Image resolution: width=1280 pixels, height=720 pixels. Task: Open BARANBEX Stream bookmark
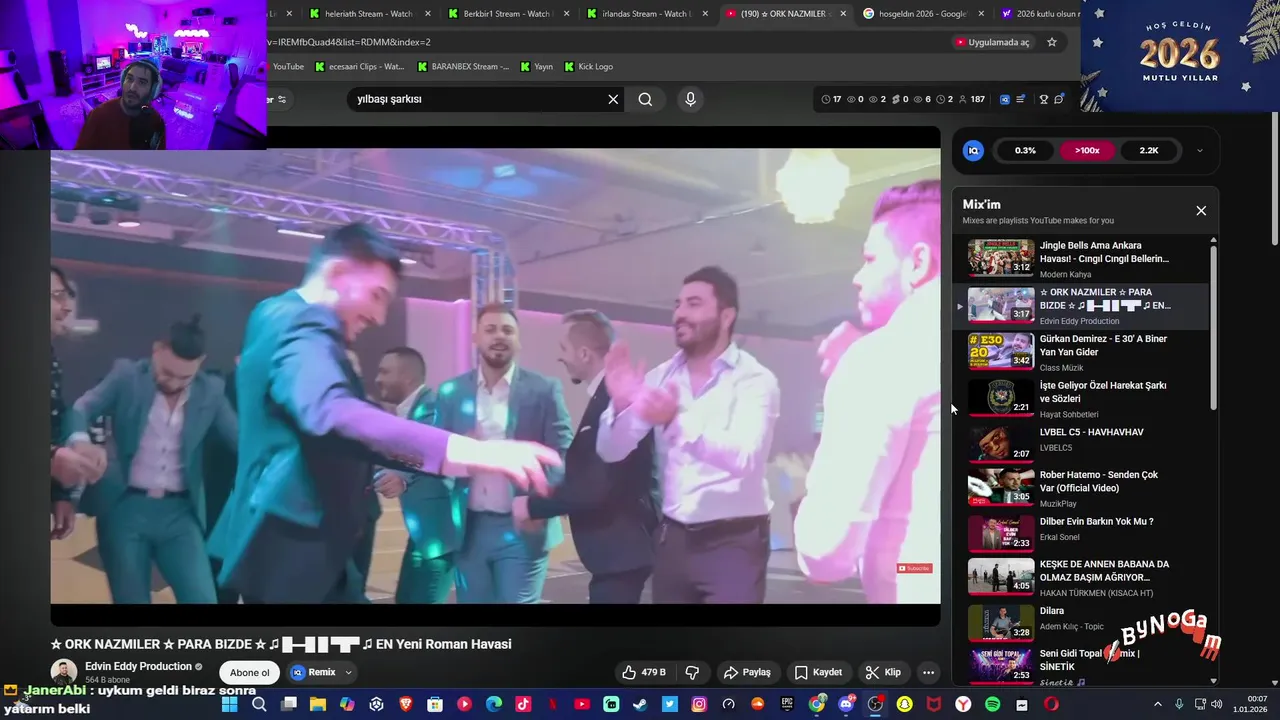(x=463, y=67)
